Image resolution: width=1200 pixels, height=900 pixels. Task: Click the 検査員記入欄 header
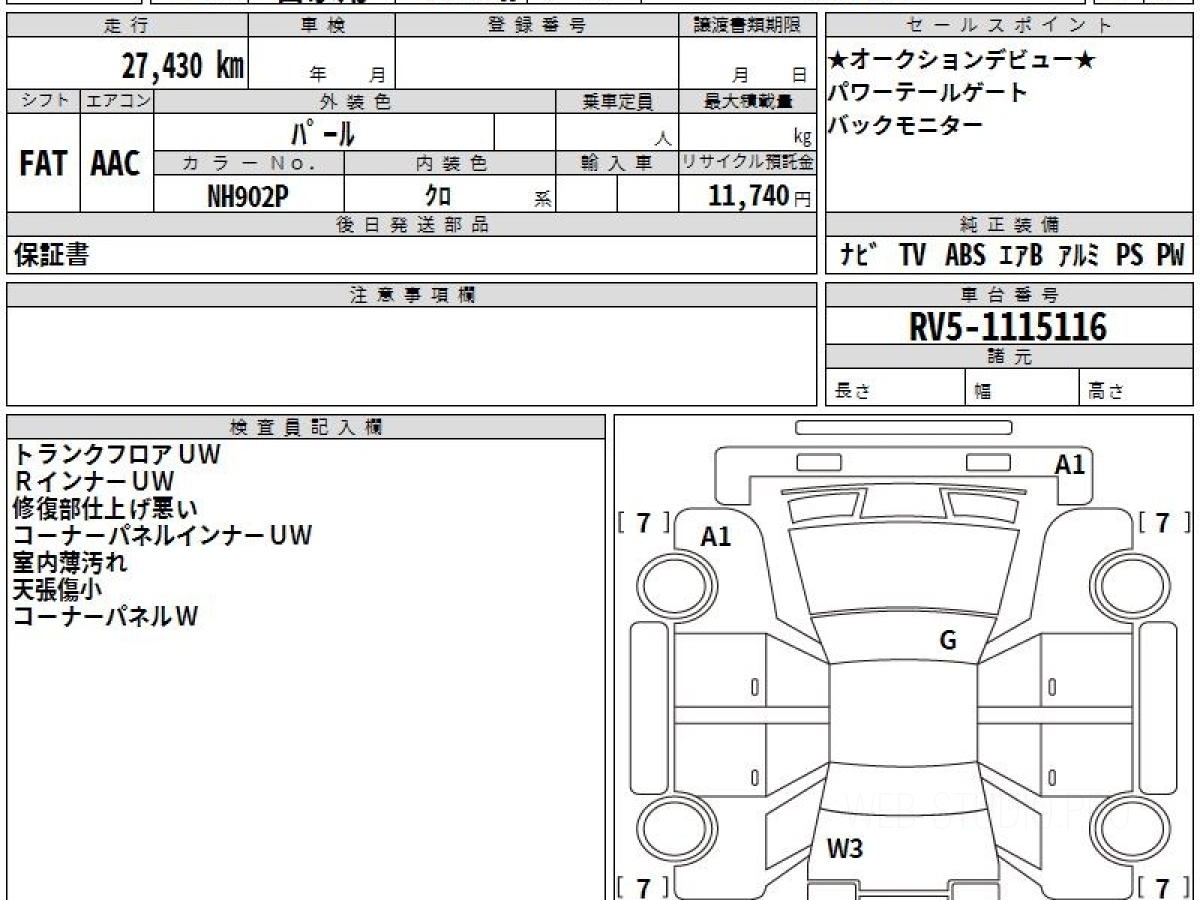306,427
